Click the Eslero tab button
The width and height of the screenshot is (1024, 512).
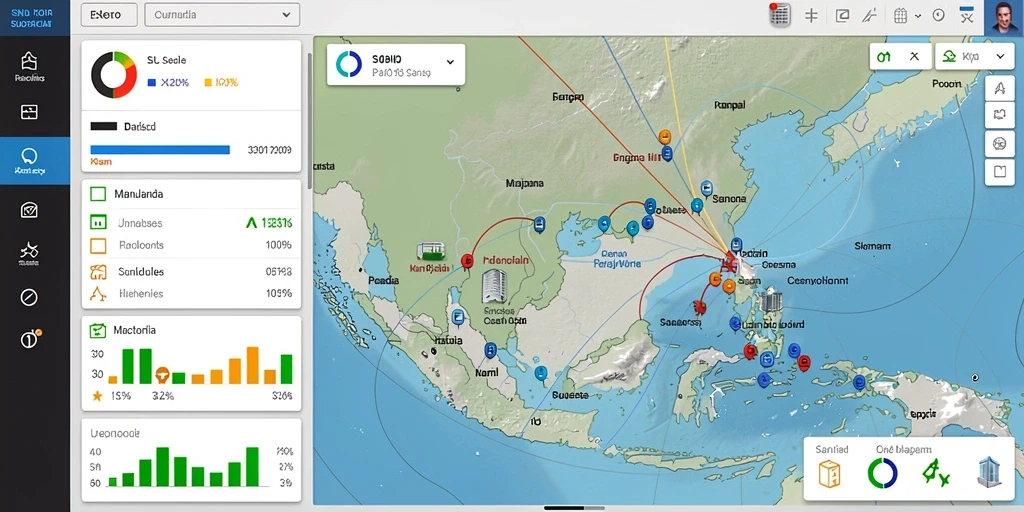click(x=109, y=14)
